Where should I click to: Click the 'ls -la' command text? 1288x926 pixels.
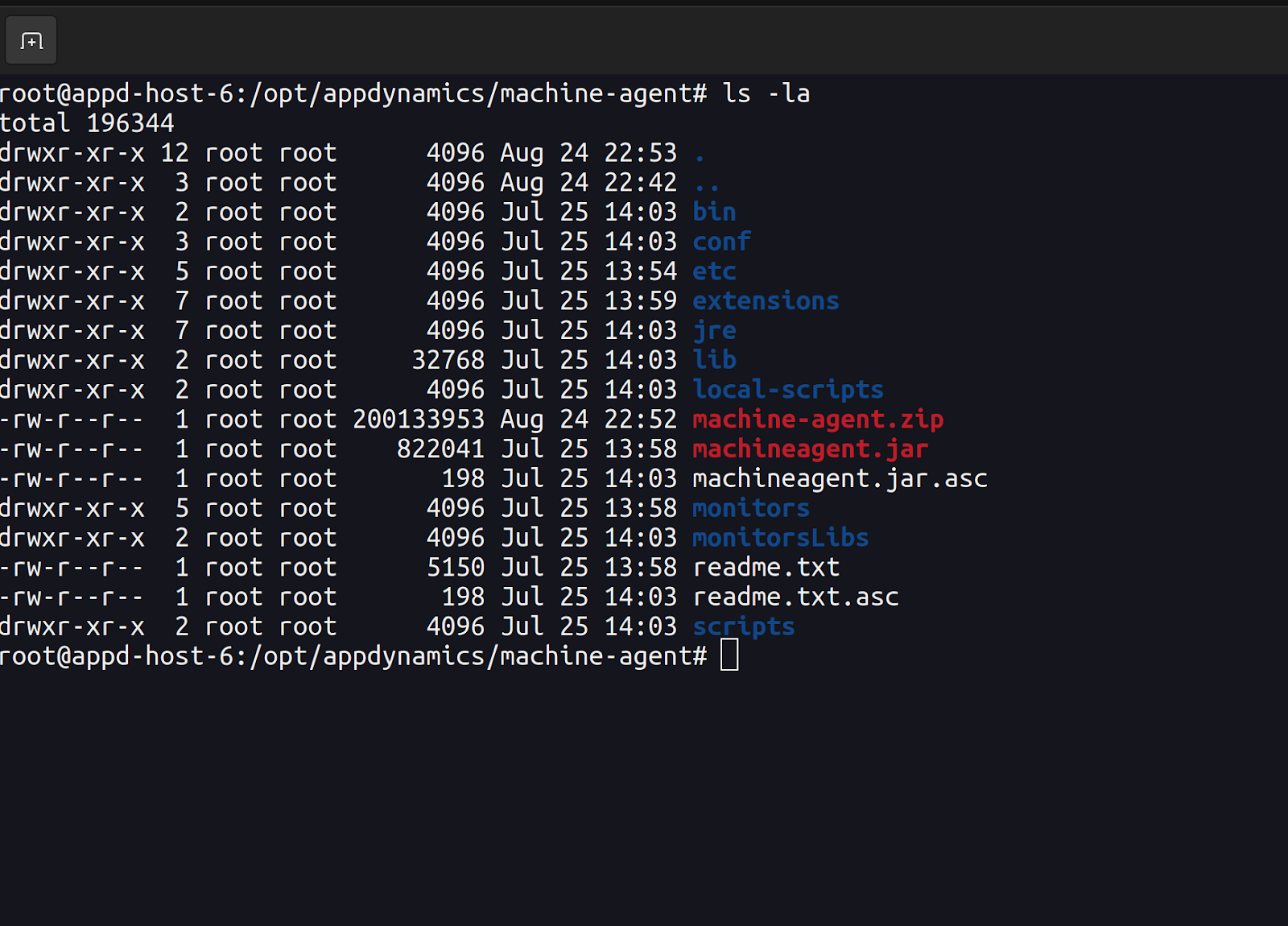(x=766, y=93)
